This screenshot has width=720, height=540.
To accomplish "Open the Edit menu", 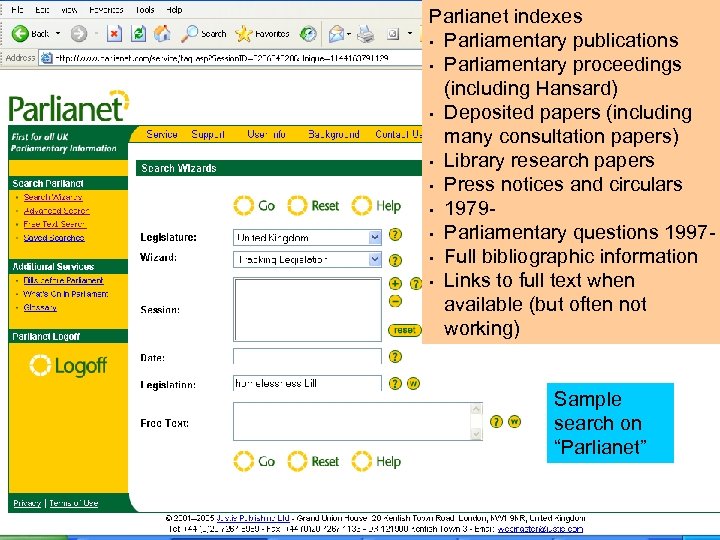I will pyautogui.click(x=42, y=10).
